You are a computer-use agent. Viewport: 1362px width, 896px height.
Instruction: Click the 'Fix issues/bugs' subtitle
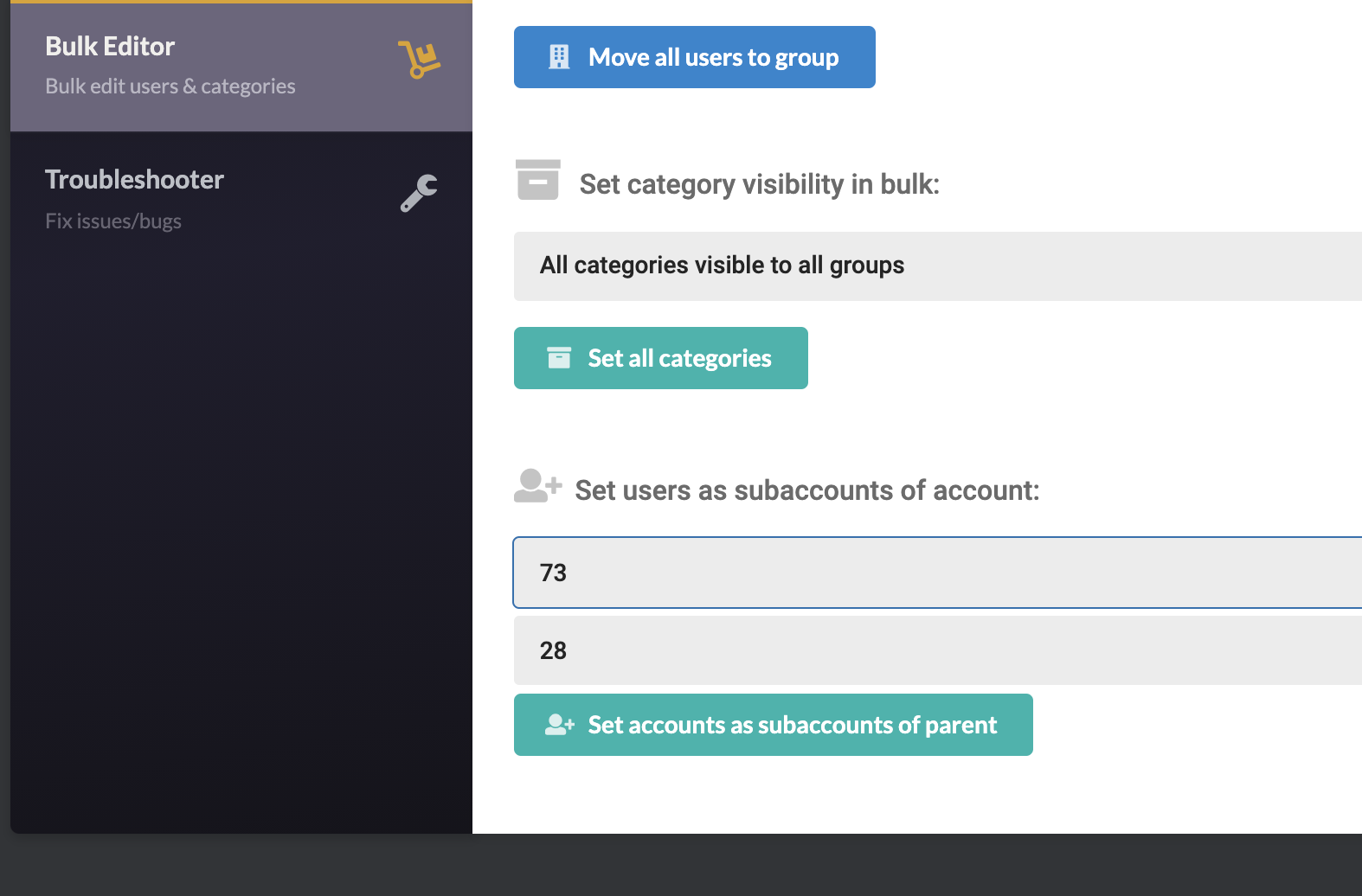point(113,221)
